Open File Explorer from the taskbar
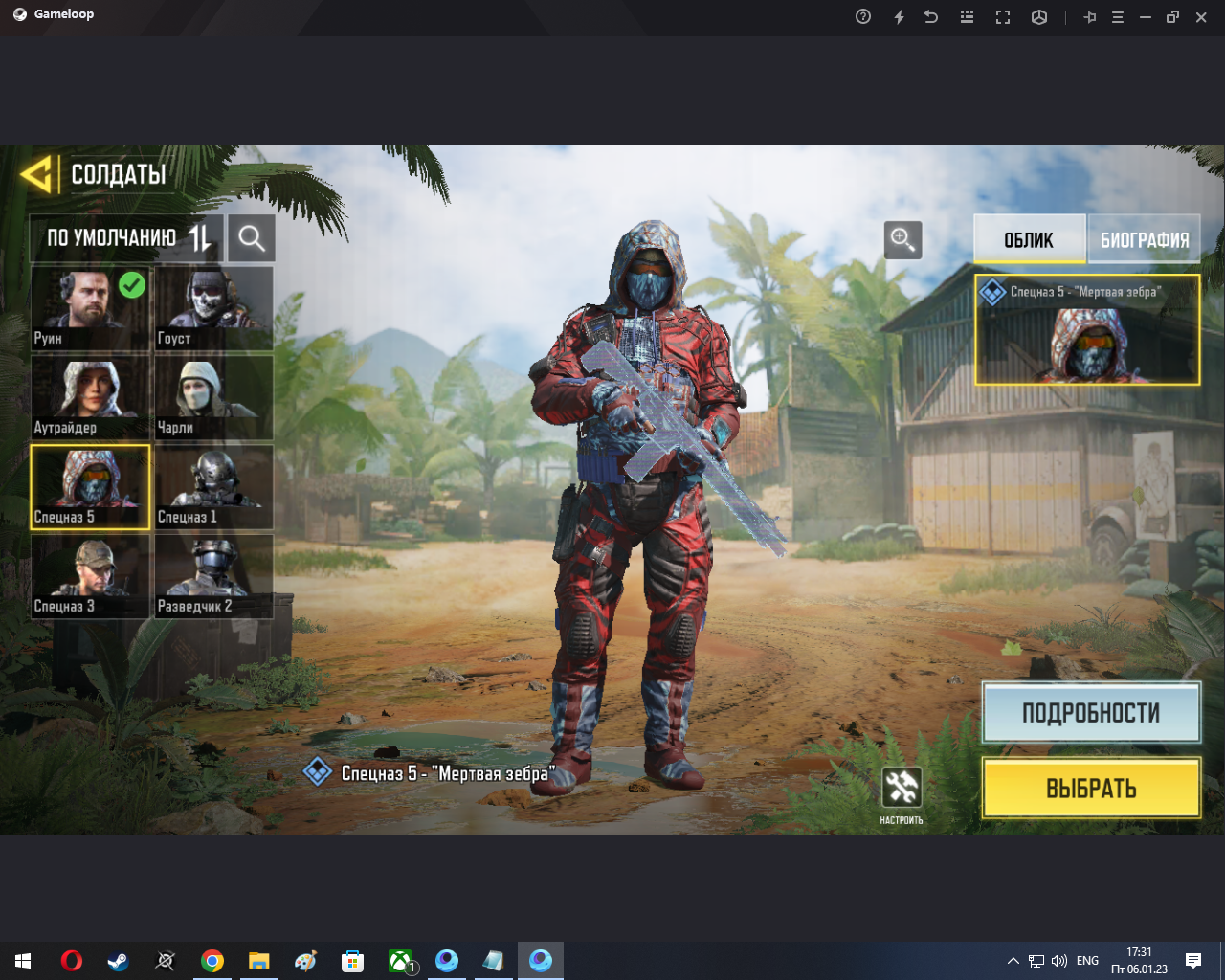 coord(258,961)
